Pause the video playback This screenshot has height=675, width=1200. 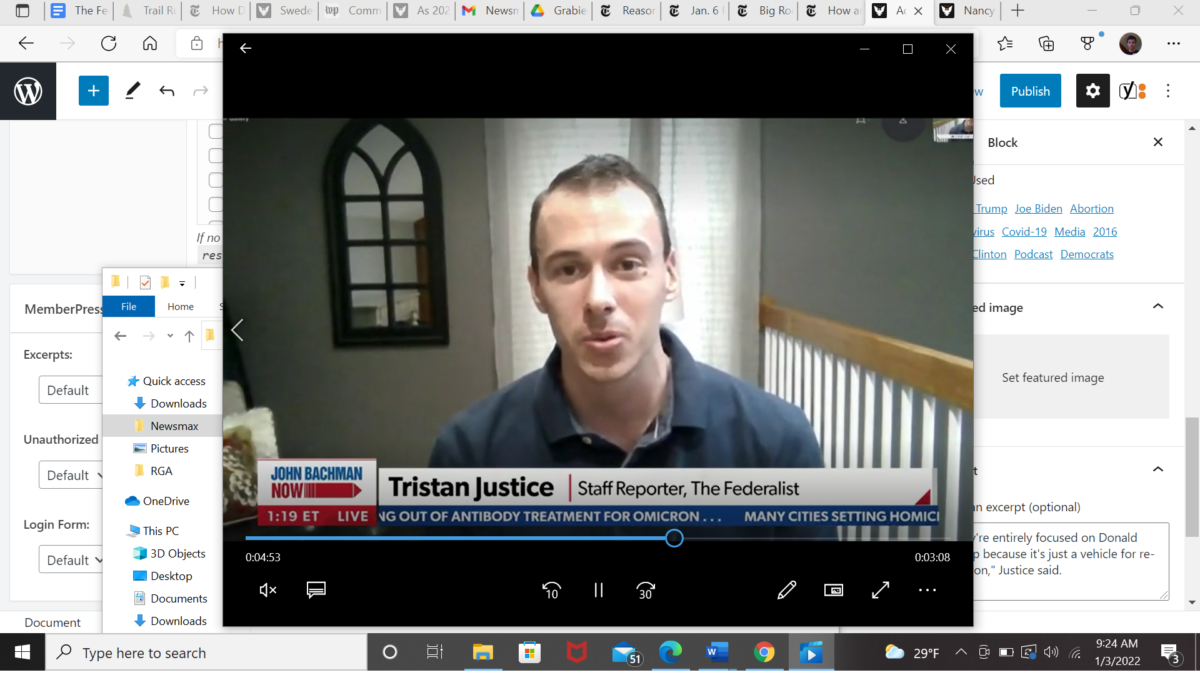(598, 590)
